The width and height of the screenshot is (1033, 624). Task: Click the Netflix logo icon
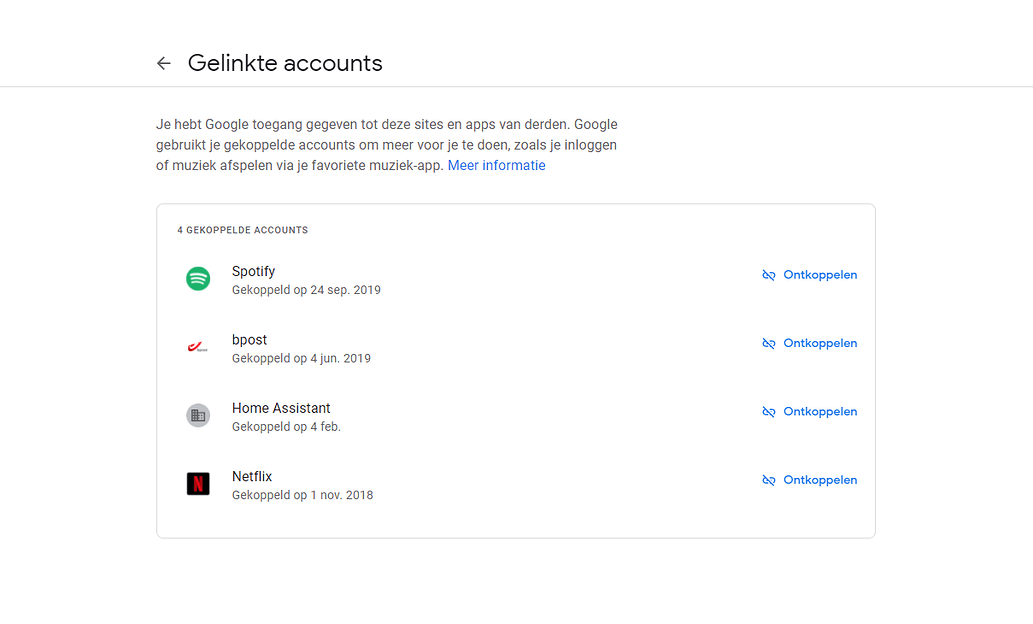(198, 484)
